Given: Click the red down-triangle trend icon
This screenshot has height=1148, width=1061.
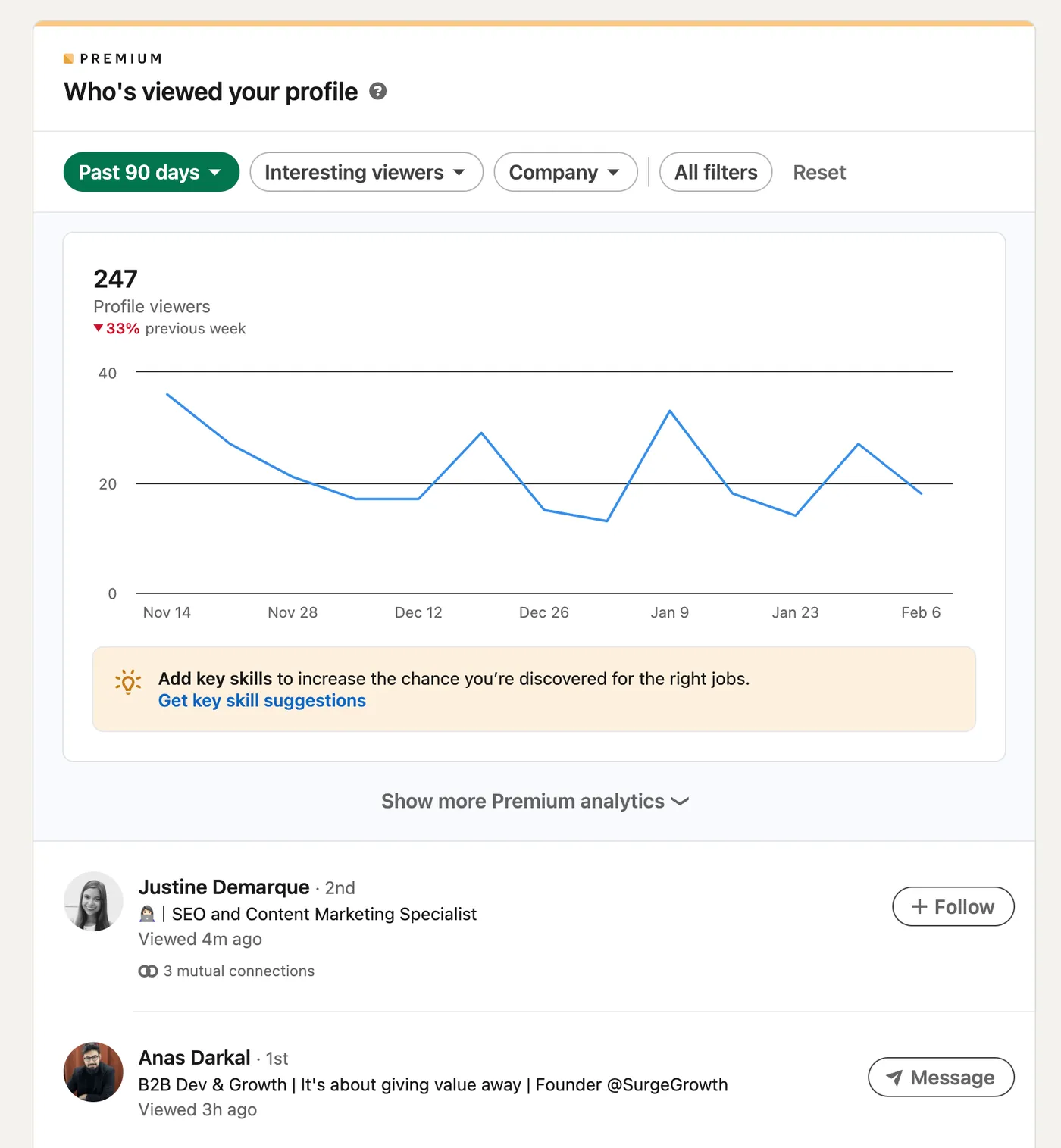Looking at the screenshot, I should click(98, 328).
